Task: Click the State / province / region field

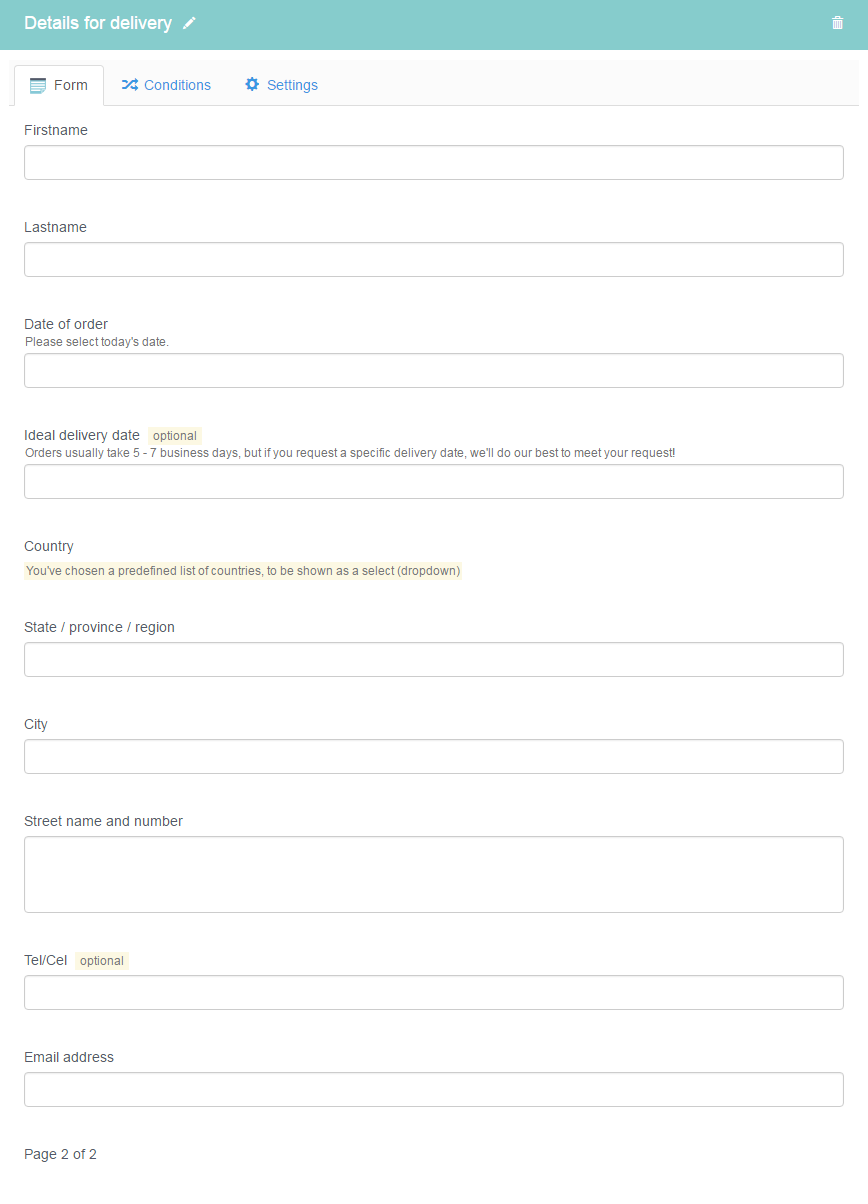Action: 434,660
